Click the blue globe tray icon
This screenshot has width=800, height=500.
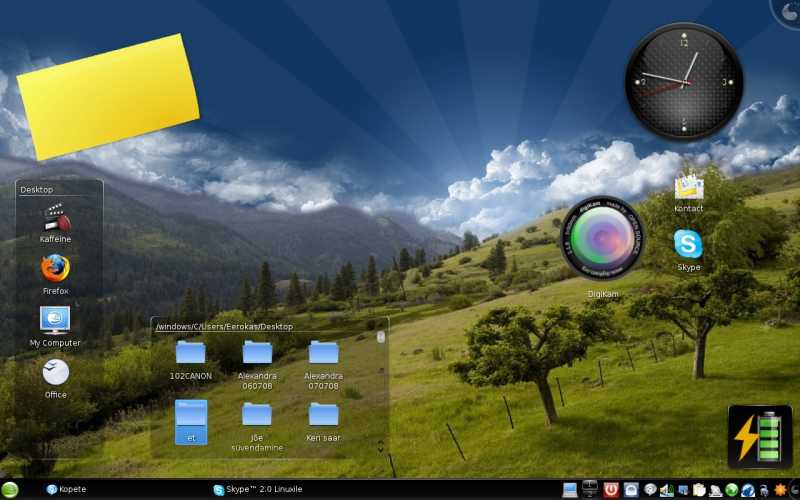(748, 490)
